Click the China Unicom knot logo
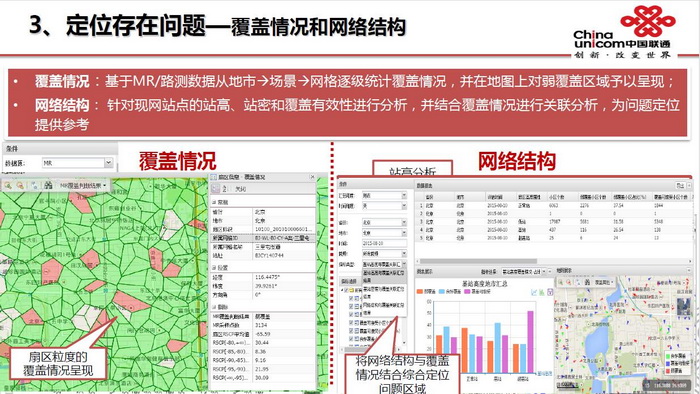 click(x=648, y=21)
